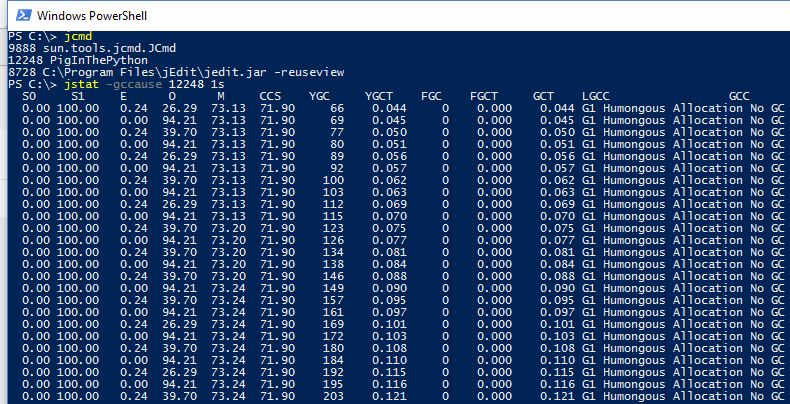Click the YGC value 112
Image resolution: width=790 pixels, height=404 pixels.
pos(334,204)
